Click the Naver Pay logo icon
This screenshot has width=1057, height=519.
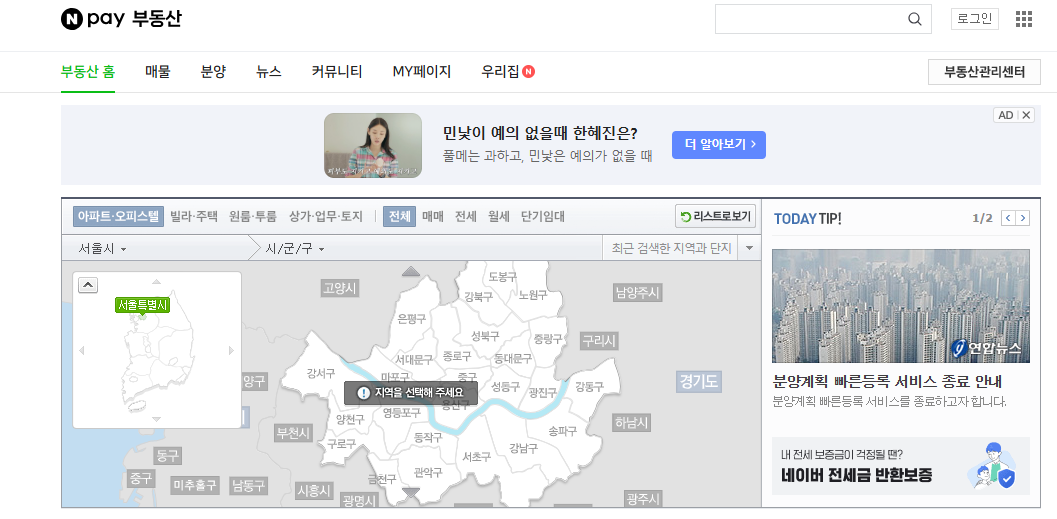click(x=71, y=19)
